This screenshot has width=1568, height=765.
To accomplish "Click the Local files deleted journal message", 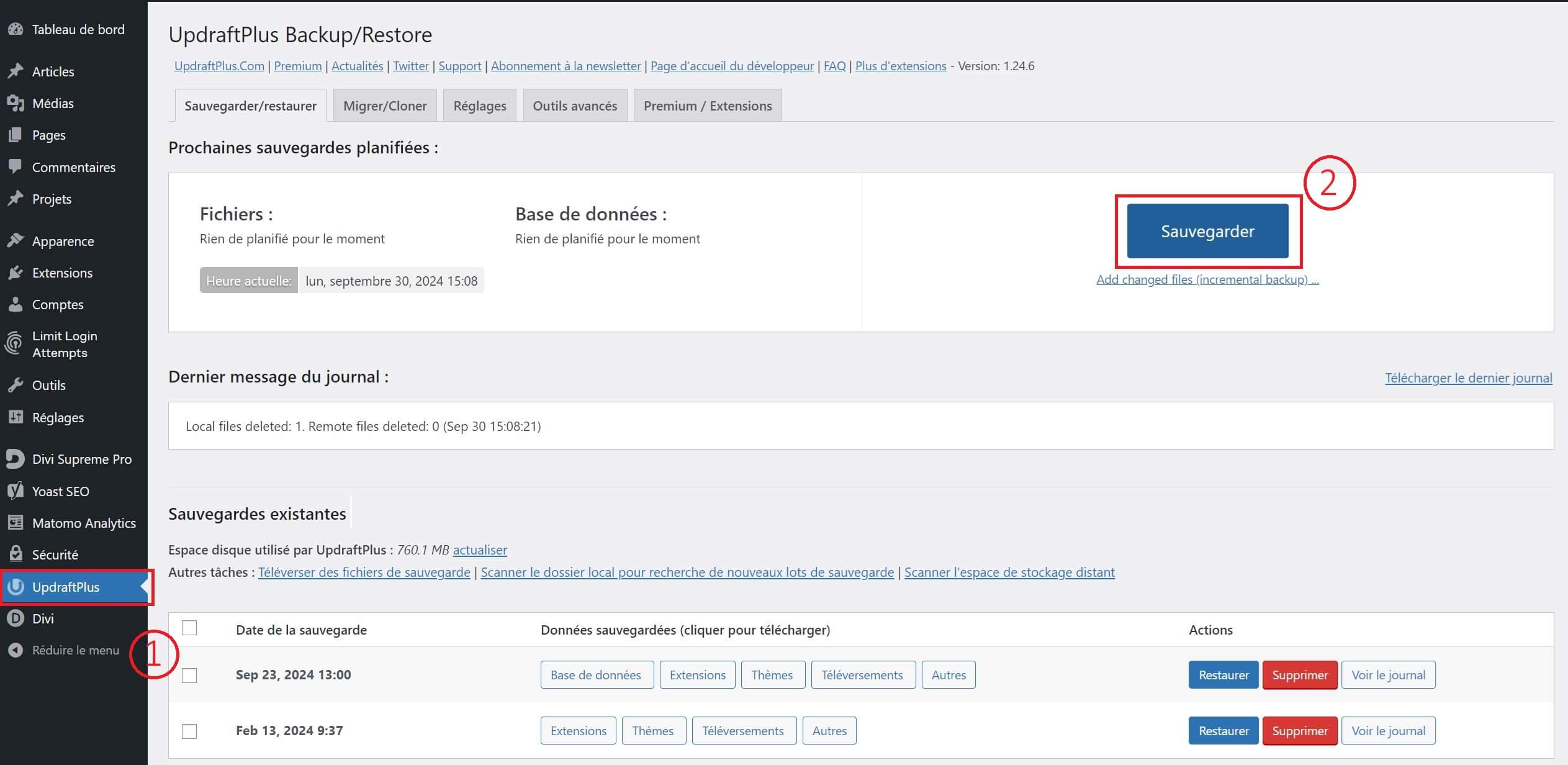I will pos(363,426).
